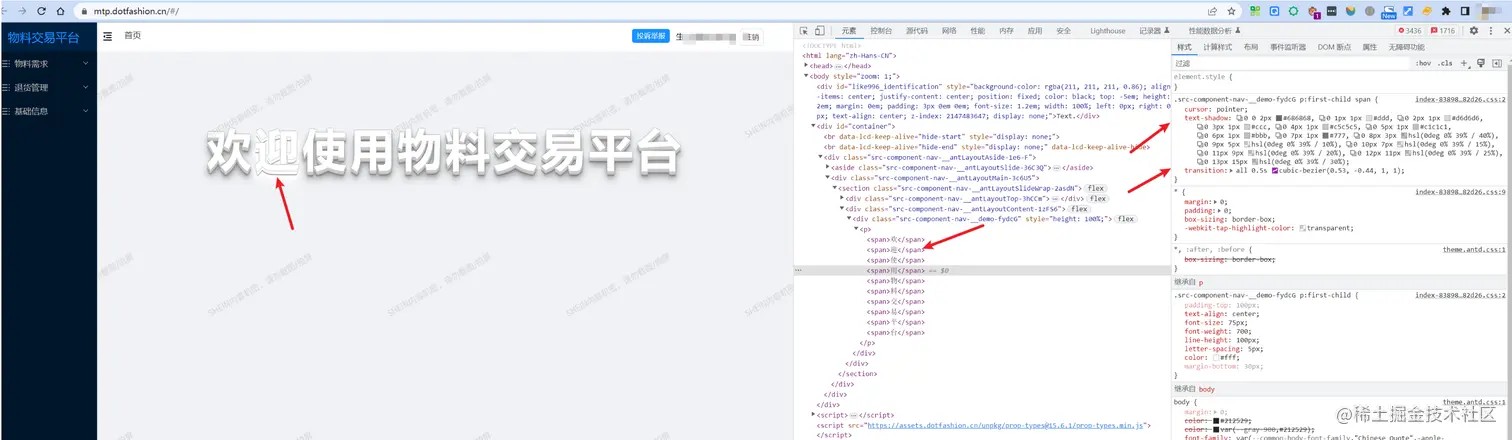
Task: Expand the script node in the DOM tree
Action: click(x=814, y=414)
